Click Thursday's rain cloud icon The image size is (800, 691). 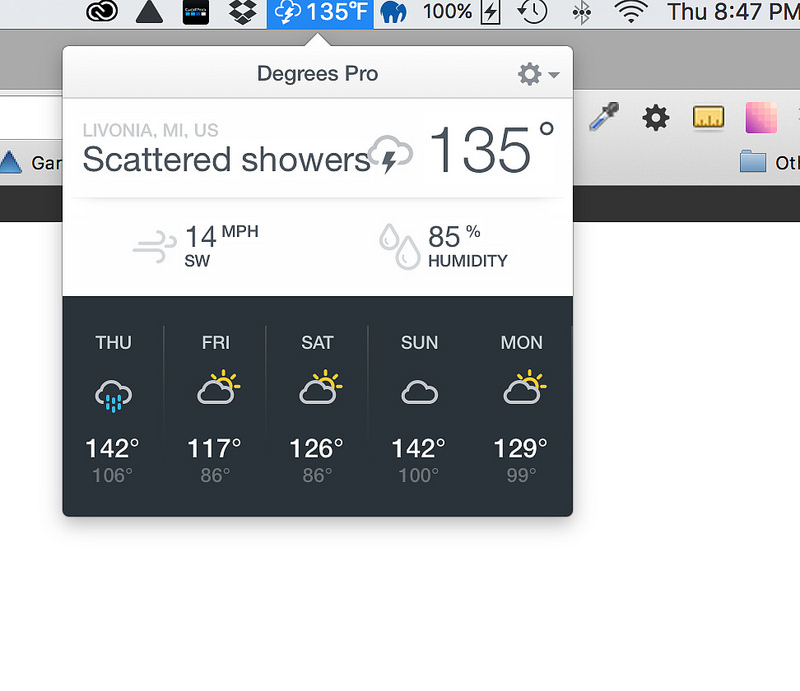(x=113, y=395)
